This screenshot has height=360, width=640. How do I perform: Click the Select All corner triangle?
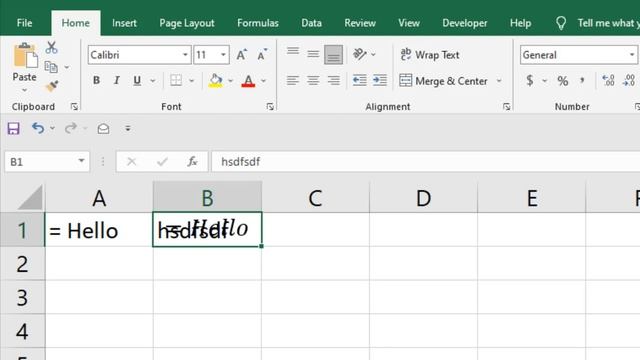[x=29, y=198]
